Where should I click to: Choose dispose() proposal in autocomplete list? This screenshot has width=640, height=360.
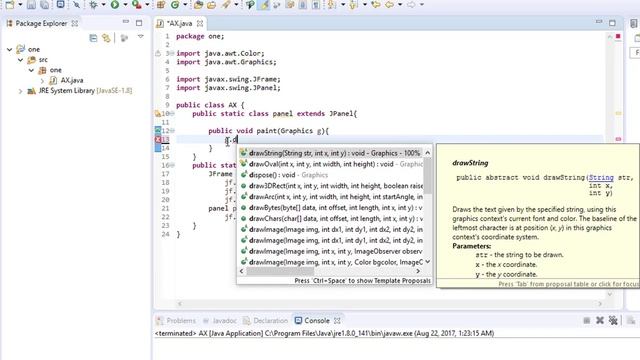pos(331,175)
